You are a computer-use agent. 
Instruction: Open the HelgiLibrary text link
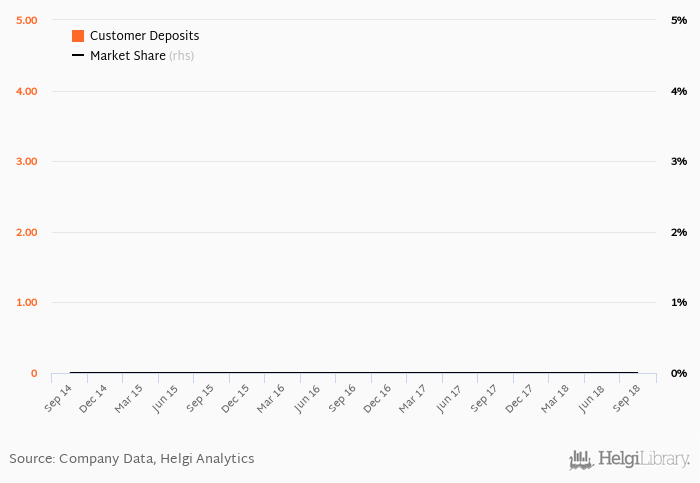click(x=644, y=459)
